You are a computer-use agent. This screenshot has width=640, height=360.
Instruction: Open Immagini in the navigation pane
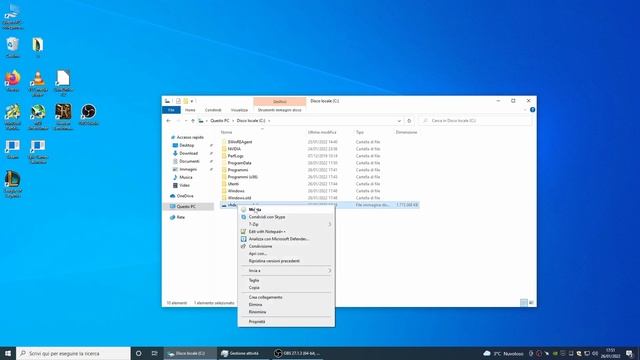188,169
